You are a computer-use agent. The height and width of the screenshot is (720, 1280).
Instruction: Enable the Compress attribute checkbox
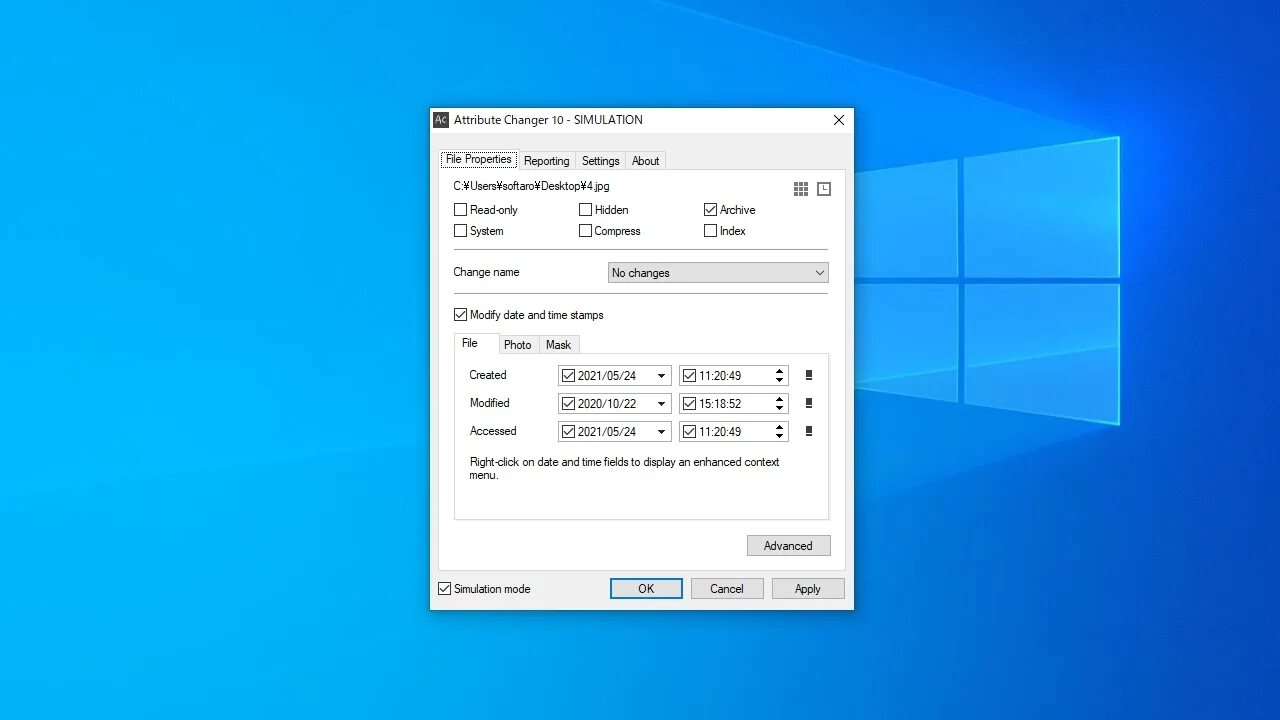585,231
